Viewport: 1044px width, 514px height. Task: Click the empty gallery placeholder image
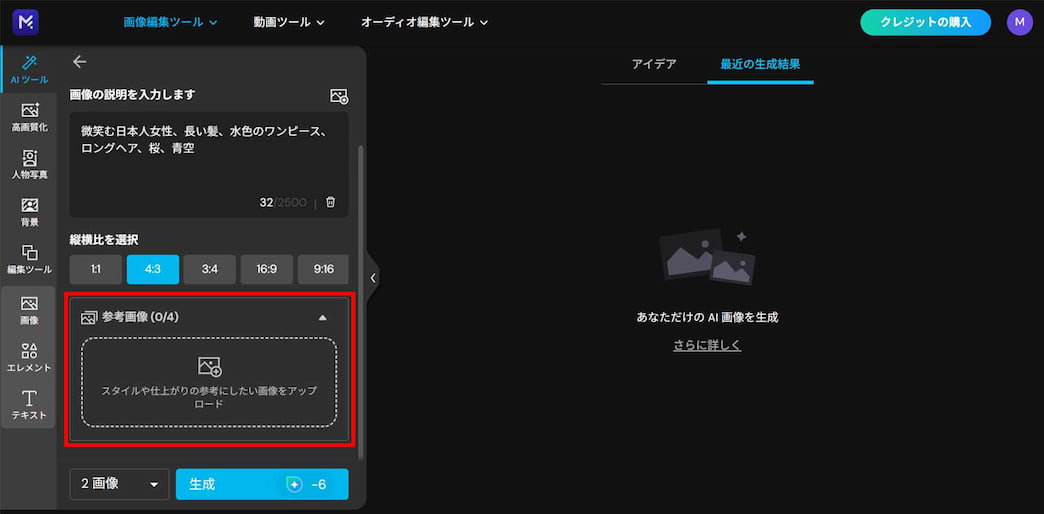click(x=707, y=256)
